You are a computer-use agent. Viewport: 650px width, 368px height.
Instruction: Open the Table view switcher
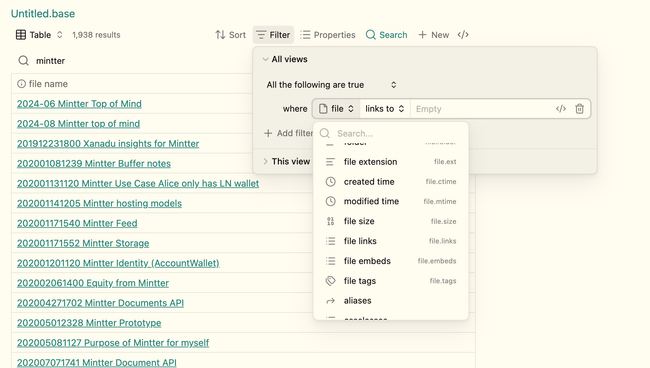click(39, 35)
